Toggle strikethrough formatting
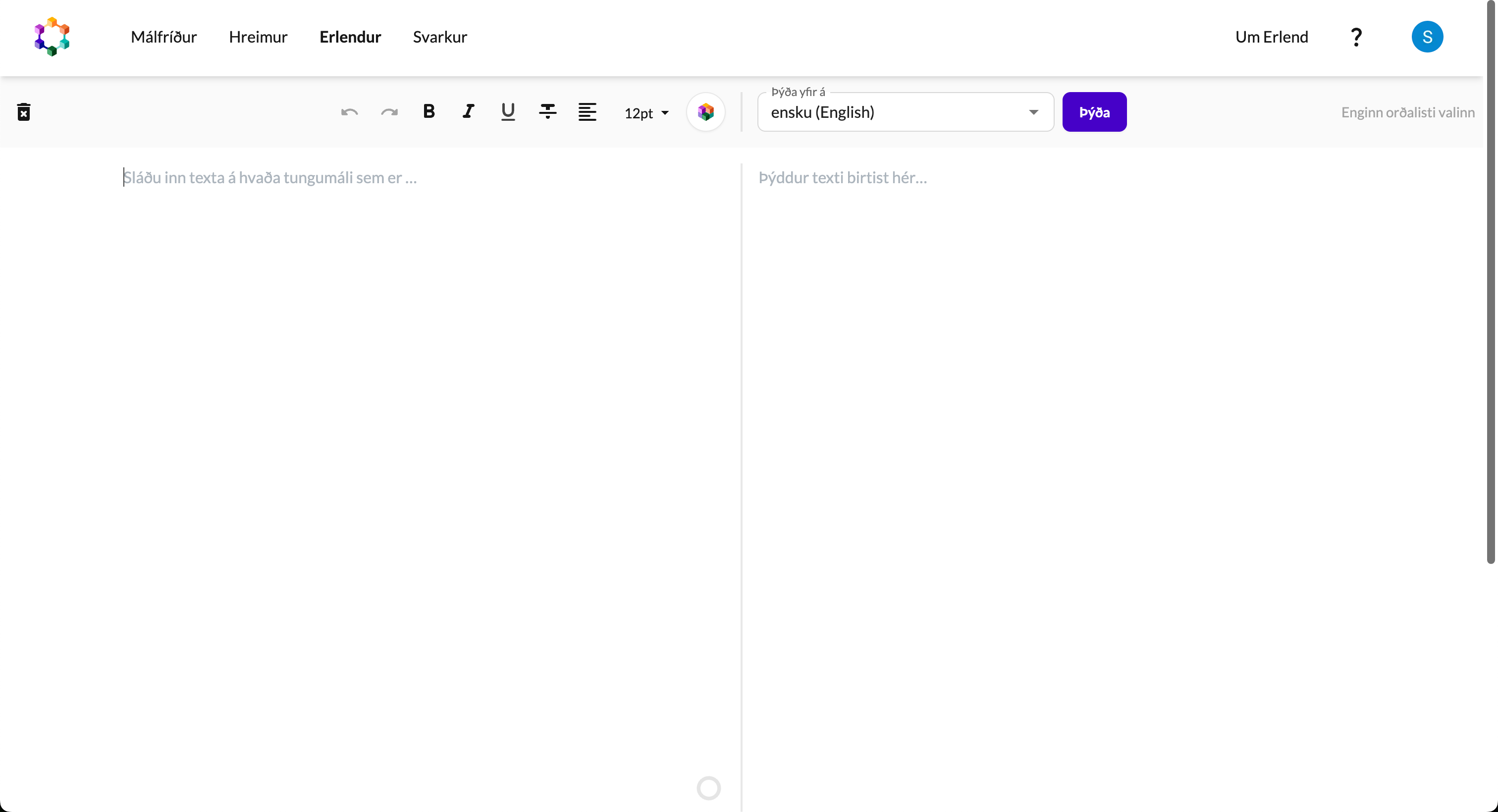This screenshot has width=1498, height=812. click(x=548, y=111)
